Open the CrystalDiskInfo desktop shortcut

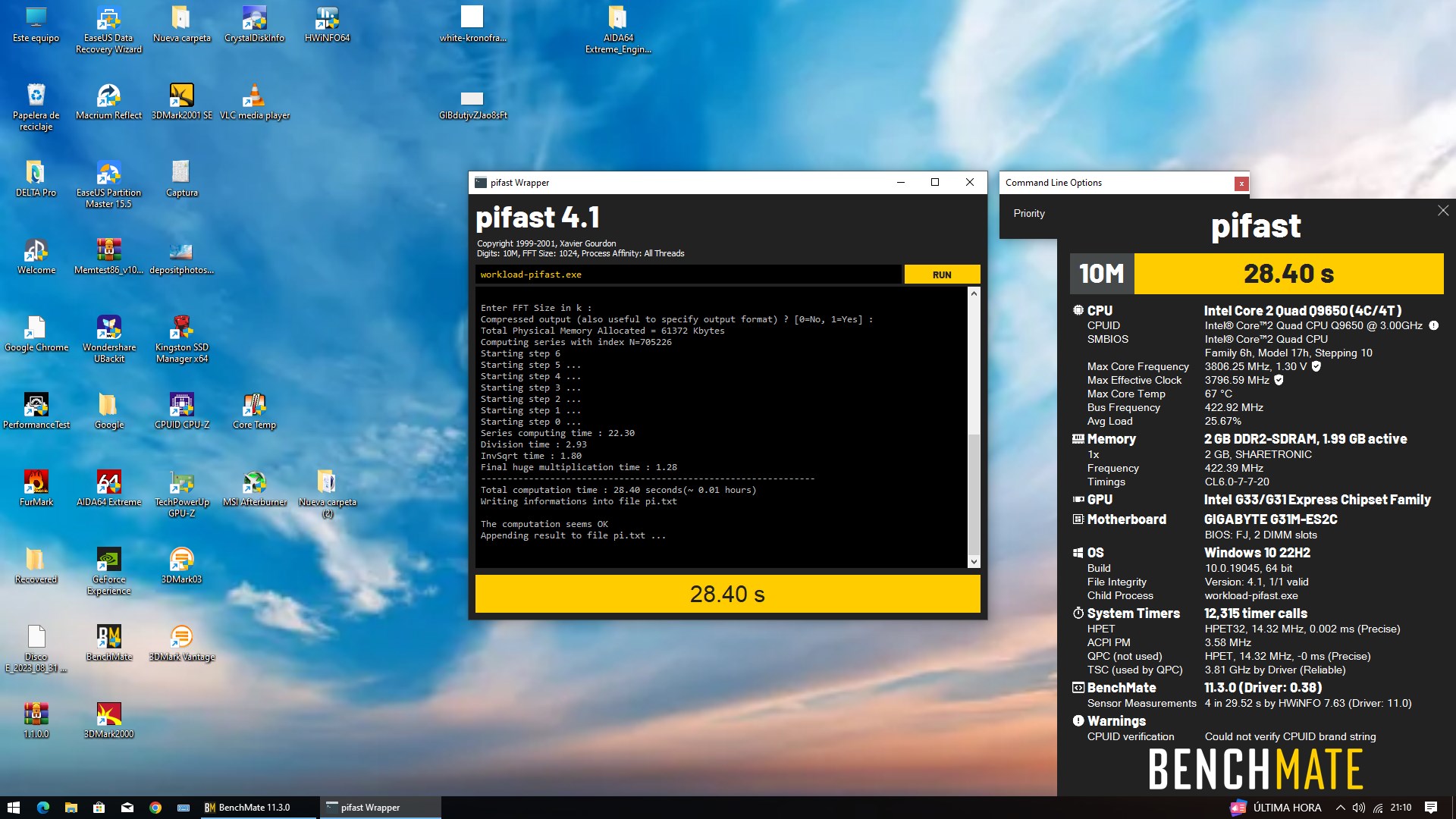click(x=254, y=24)
